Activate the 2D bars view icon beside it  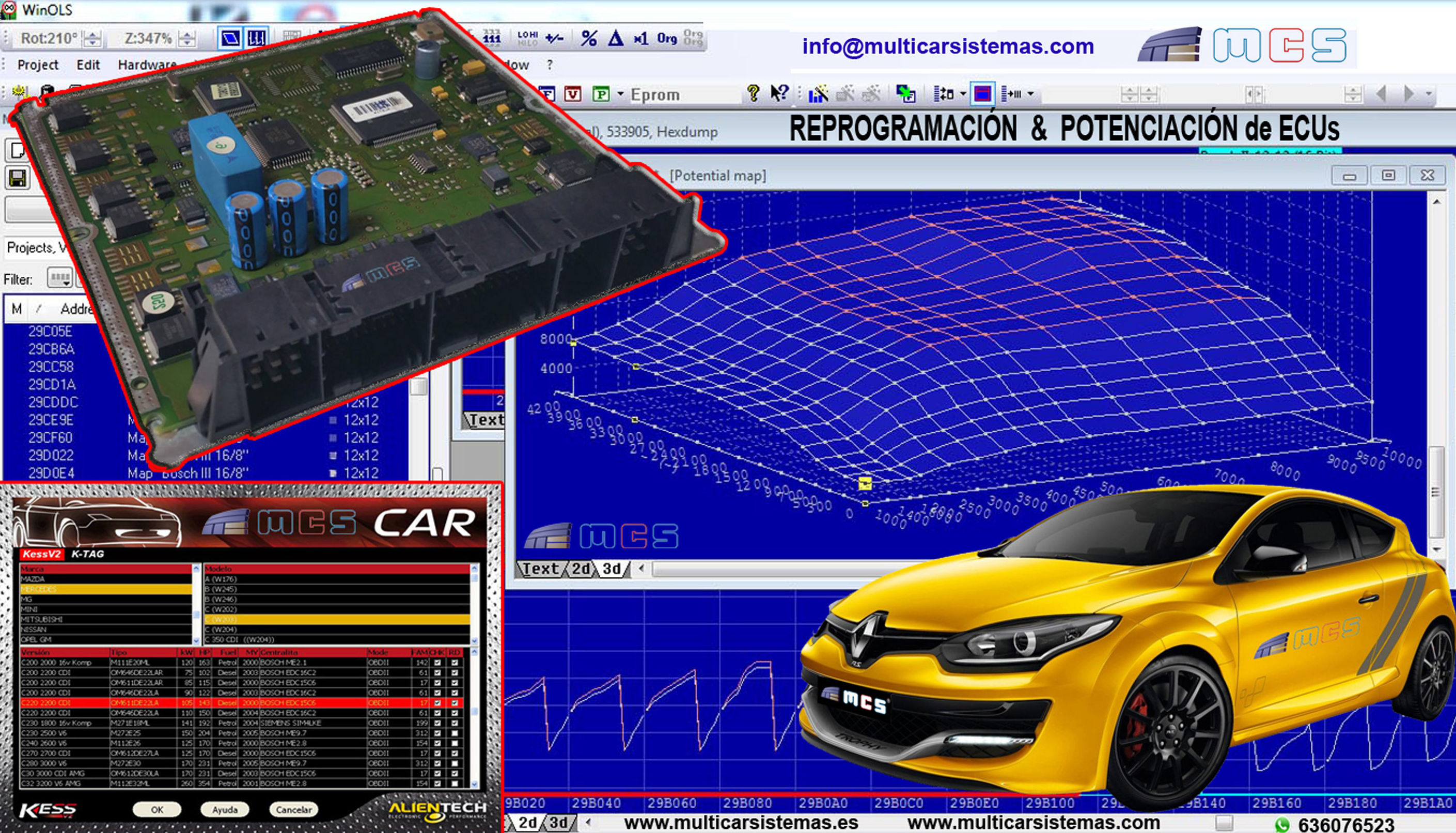pos(256,38)
